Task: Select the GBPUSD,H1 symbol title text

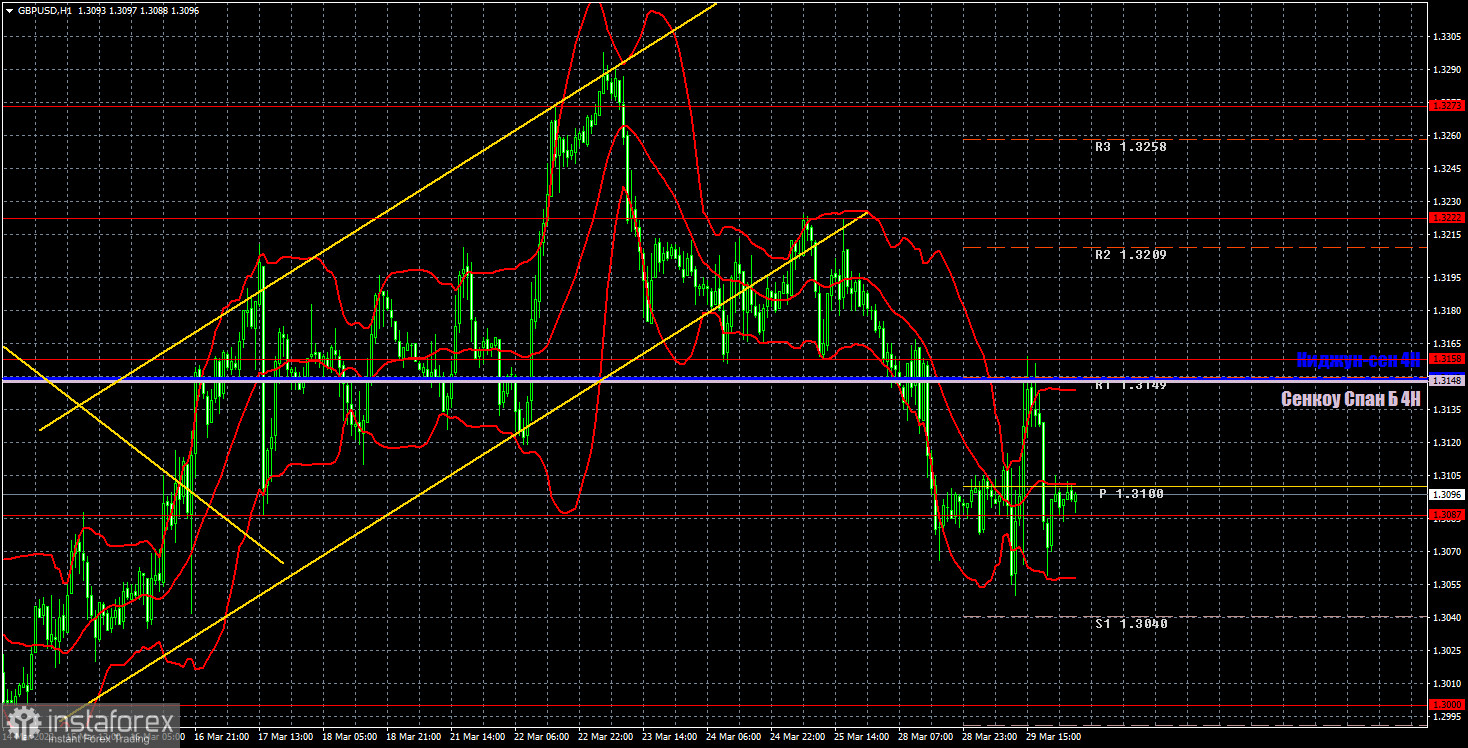Action: (43, 9)
